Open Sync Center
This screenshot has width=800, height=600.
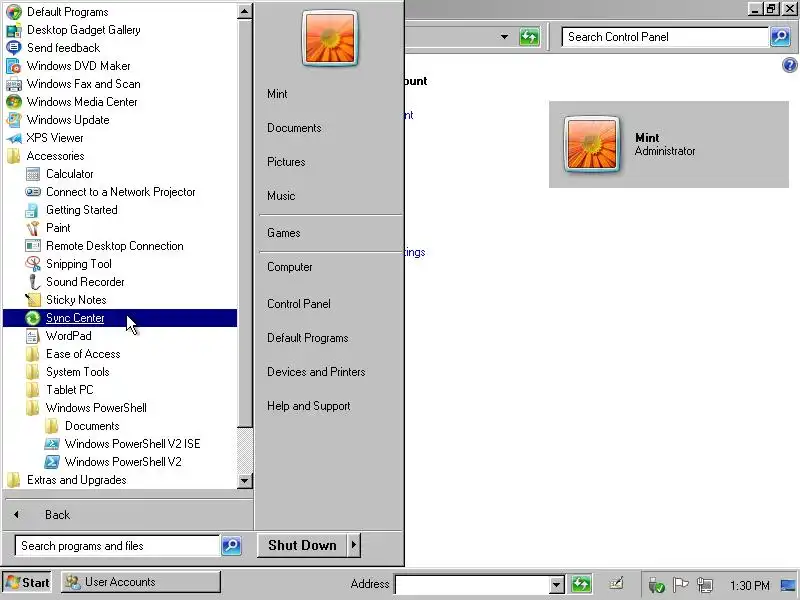120,318
